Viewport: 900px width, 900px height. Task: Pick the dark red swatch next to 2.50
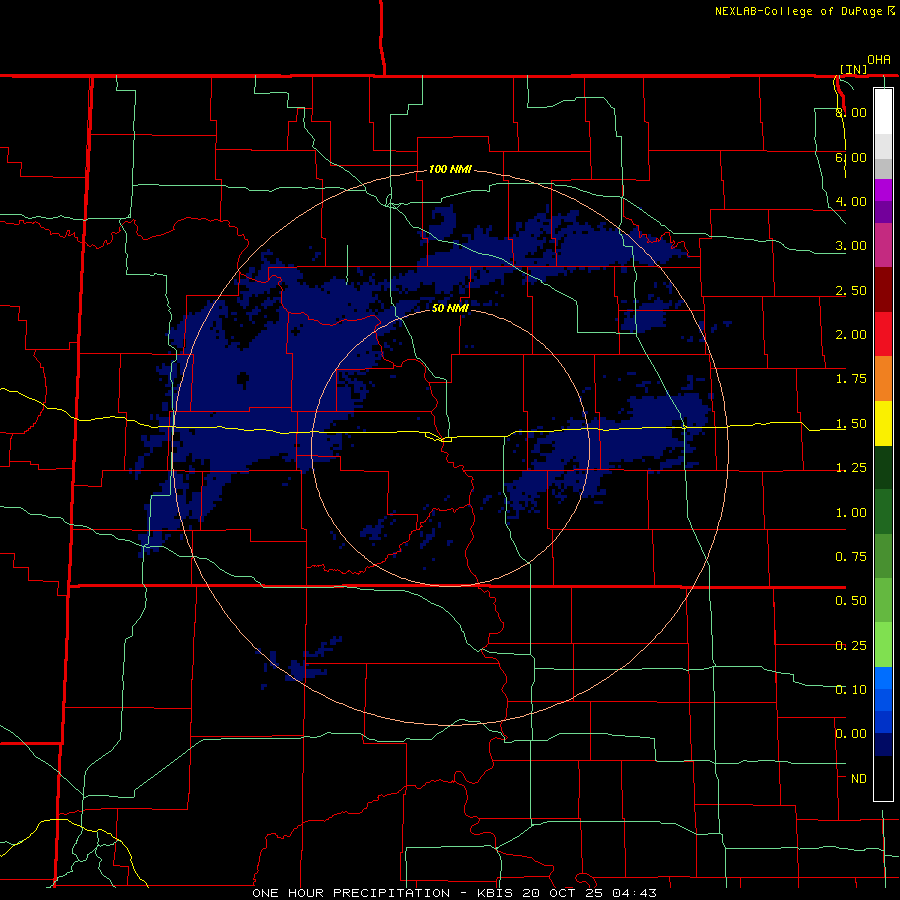pyautogui.click(x=883, y=290)
